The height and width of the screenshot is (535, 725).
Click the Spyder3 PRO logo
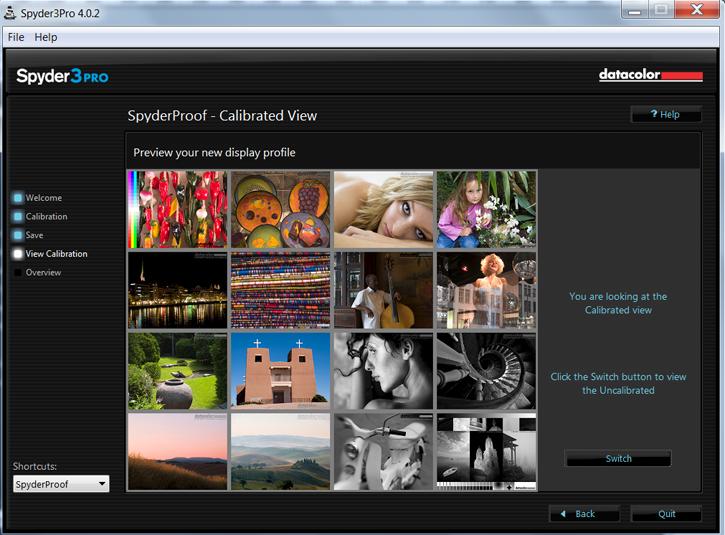[62, 76]
